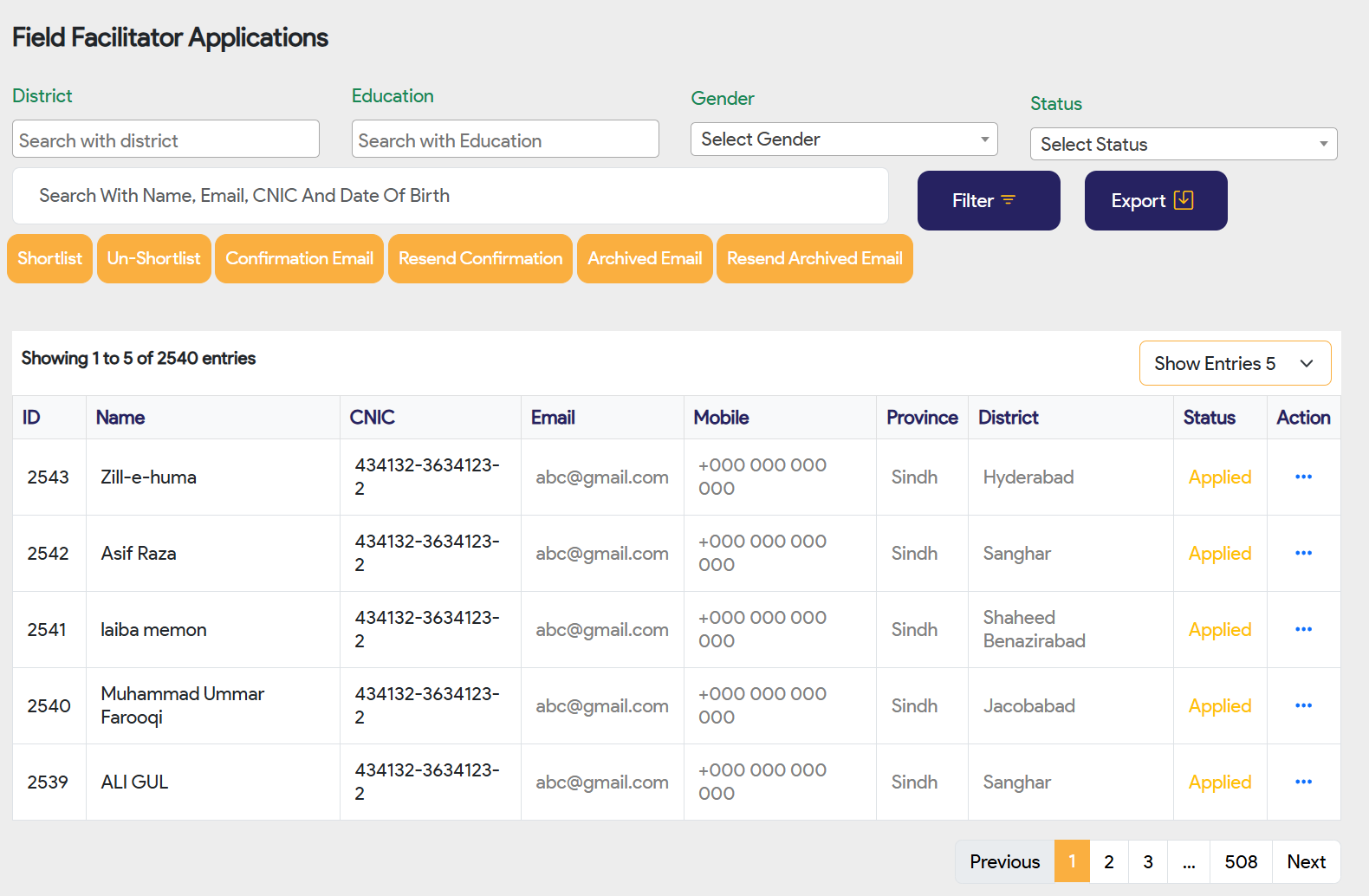
Task: Jump to last page 508
Action: coord(1240,862)
